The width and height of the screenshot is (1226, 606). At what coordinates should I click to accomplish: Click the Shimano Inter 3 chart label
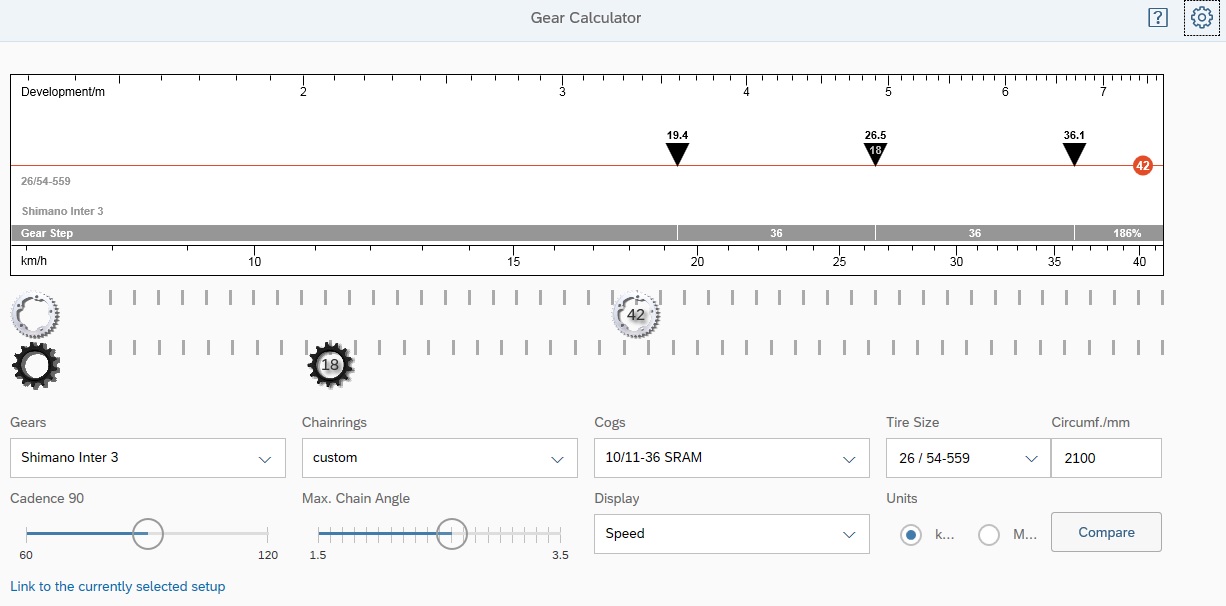coord(62,211)
